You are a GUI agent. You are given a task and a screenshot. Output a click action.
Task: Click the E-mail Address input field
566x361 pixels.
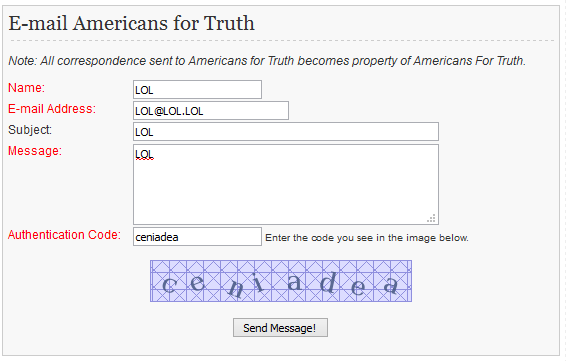pos(211,110)
